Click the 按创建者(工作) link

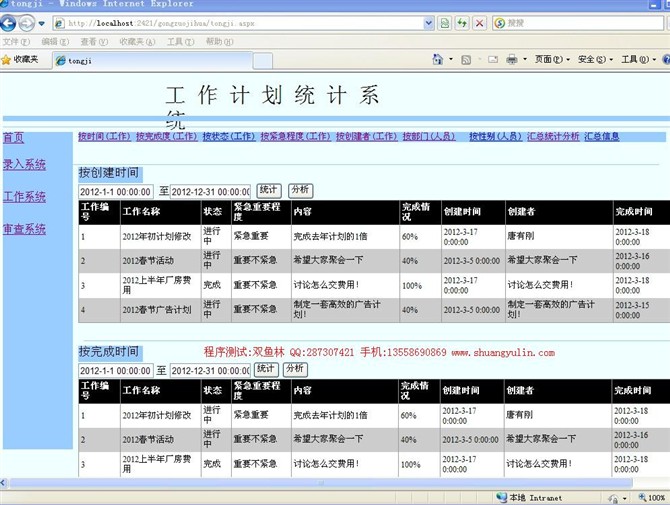tap(367, 136)
